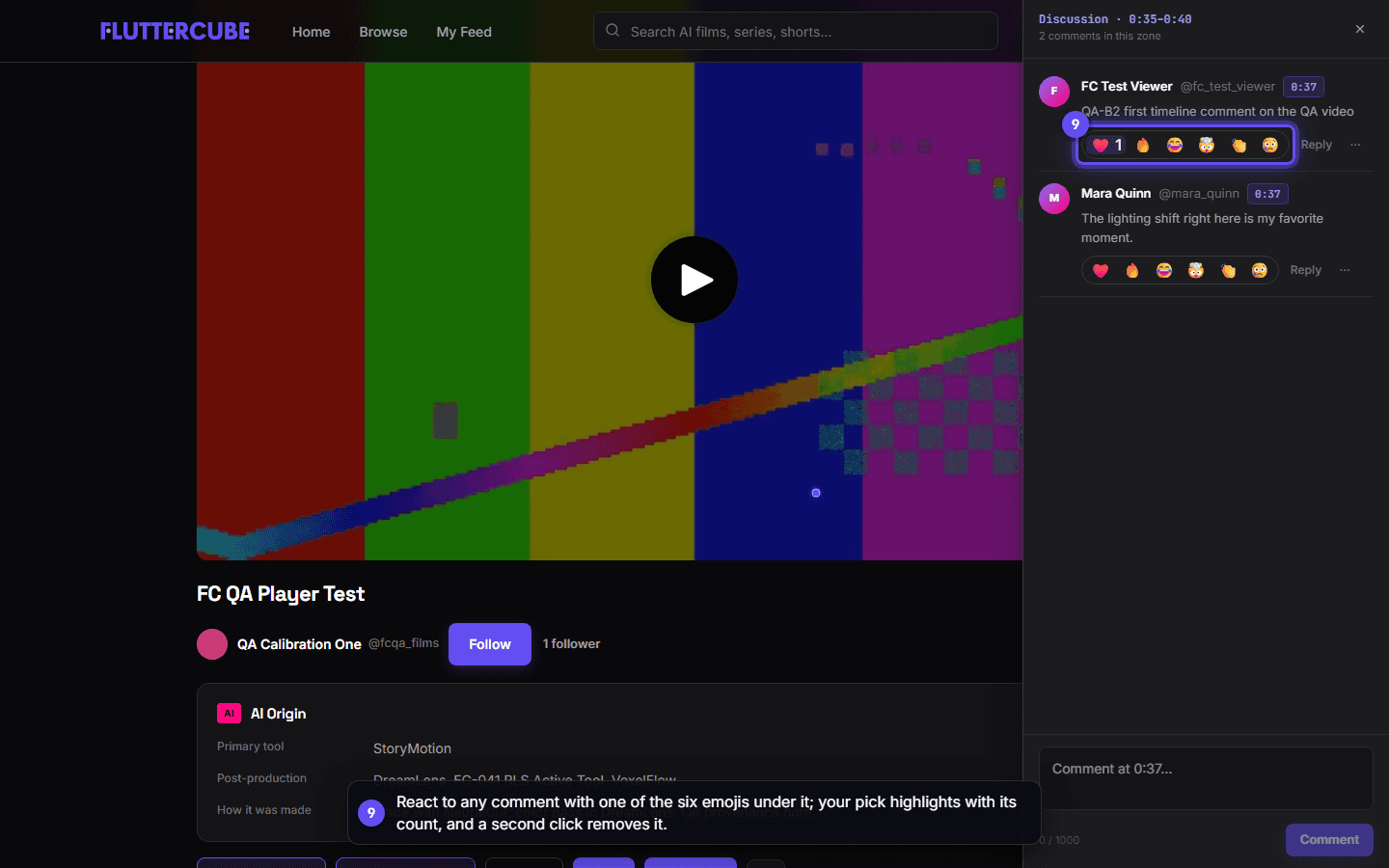Open more options on Mara Quinn's comment
Image resolution: width=1389 pixels, height=868 pixels.
tap(1345, 270)
